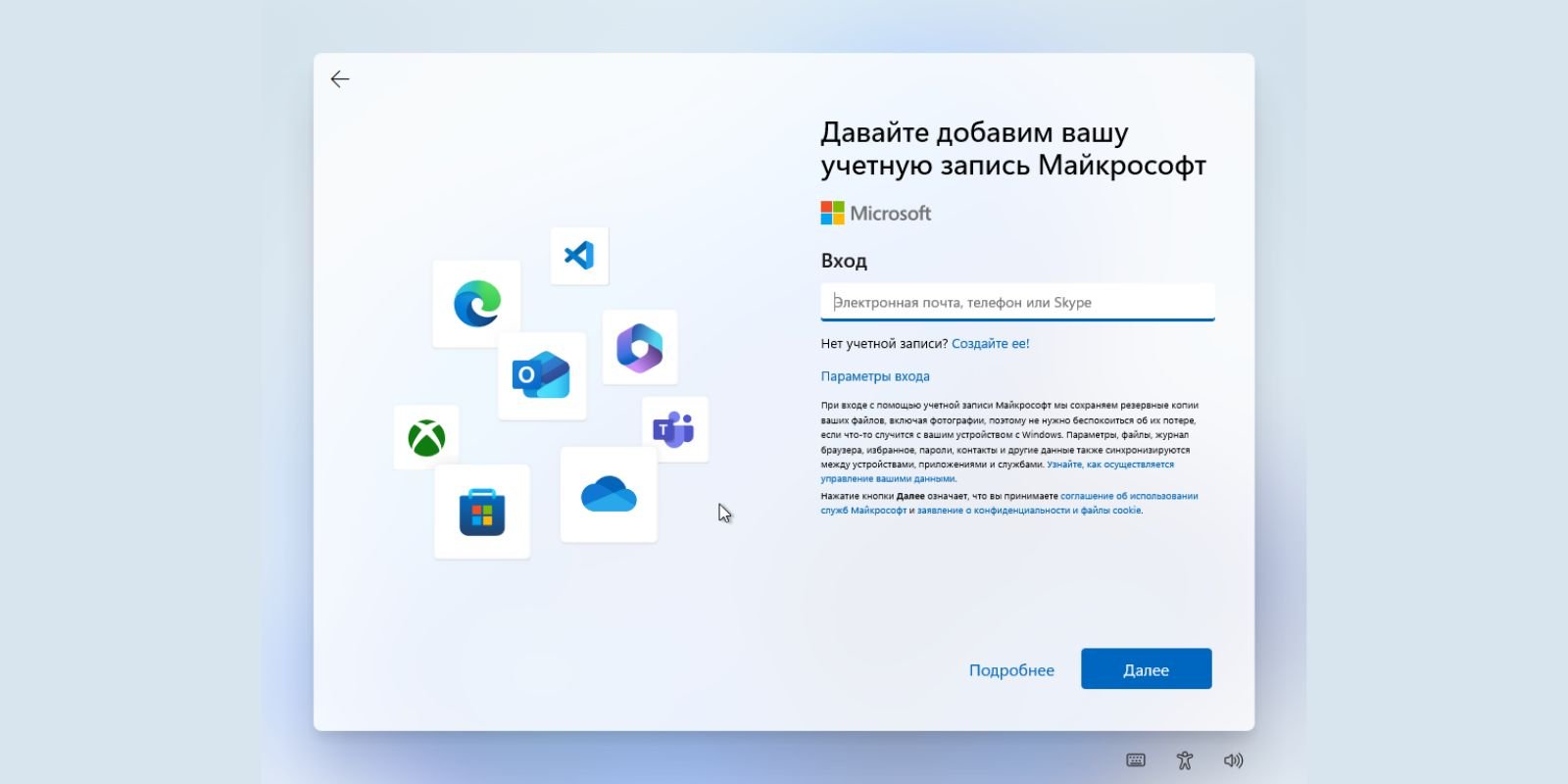Click the 'Далее' button
This screenshot has width=1568, height=784.
coord(1147,669)
